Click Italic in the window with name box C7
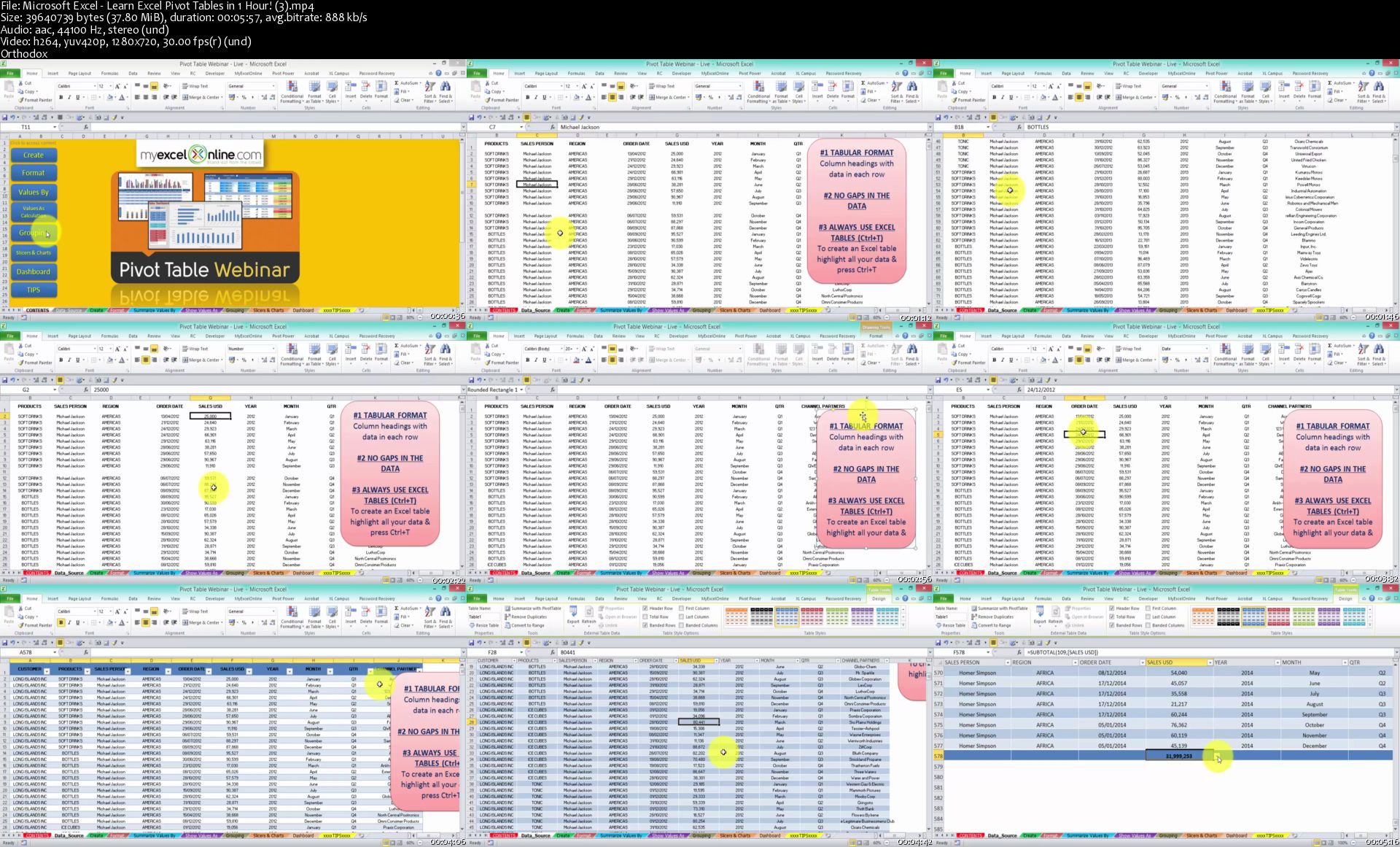Image resolution: width=1400 pixels, height=847 pixels. (536, 97)
